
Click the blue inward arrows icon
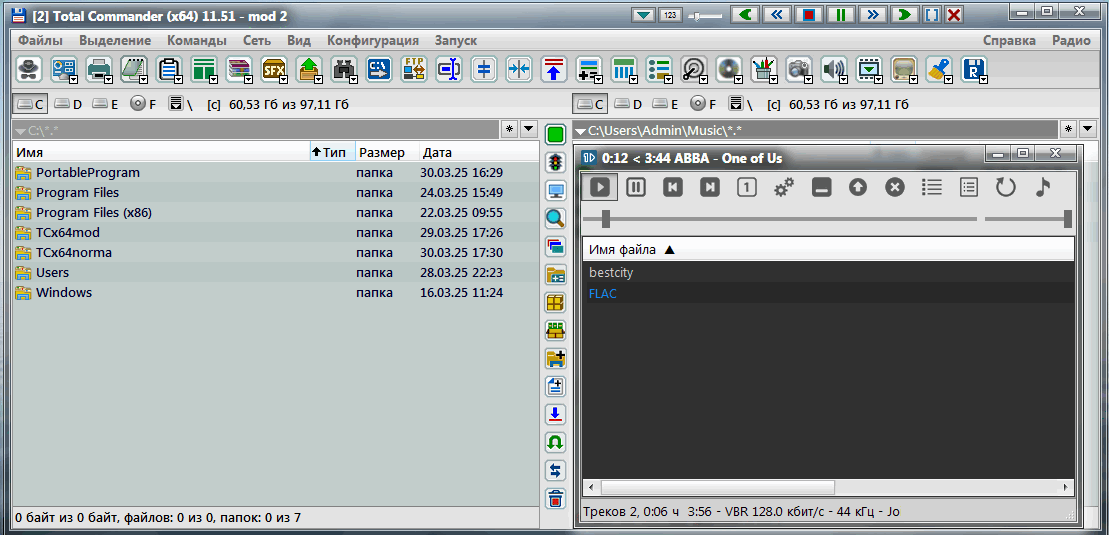pos(519,69)
